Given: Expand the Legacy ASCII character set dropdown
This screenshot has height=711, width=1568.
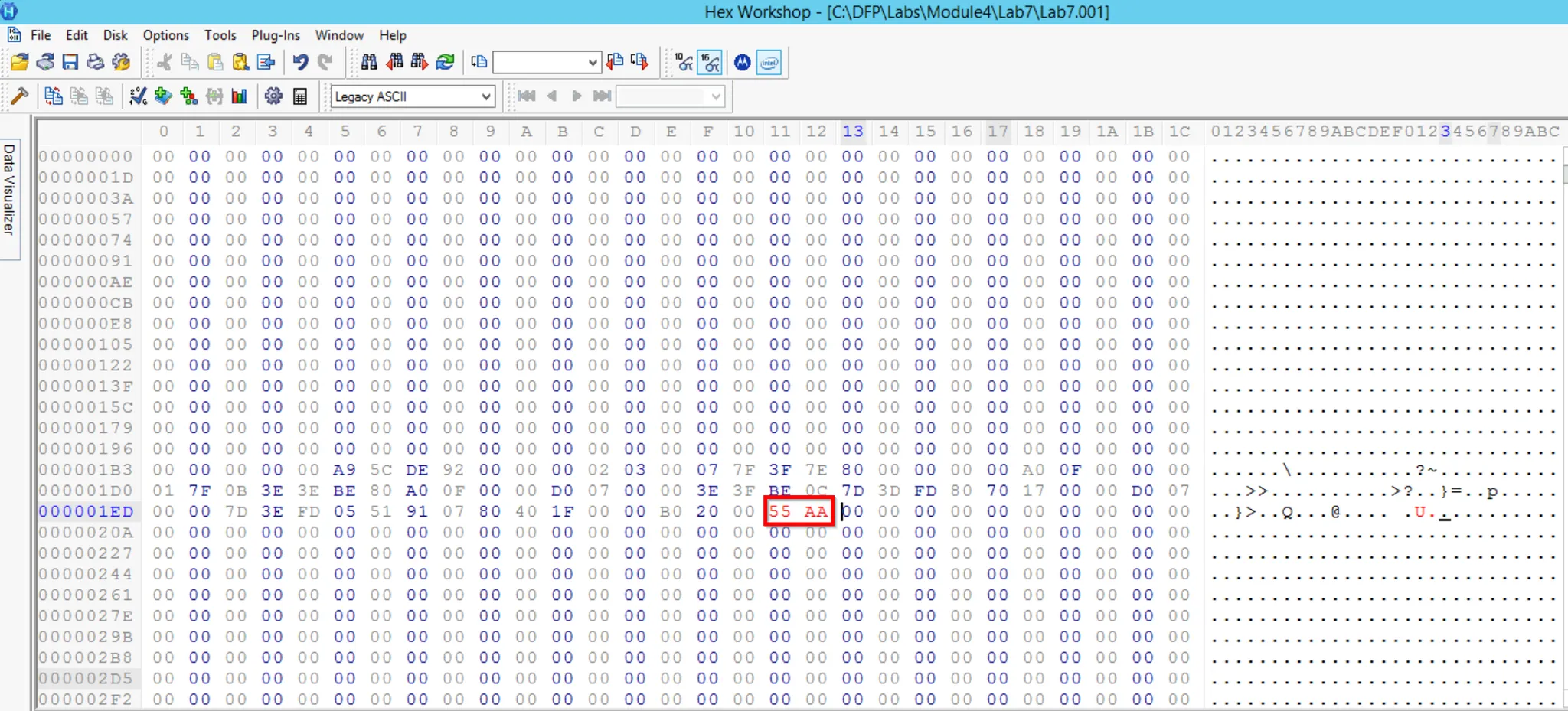Looking at the screenshot, I should coord(485,96).
